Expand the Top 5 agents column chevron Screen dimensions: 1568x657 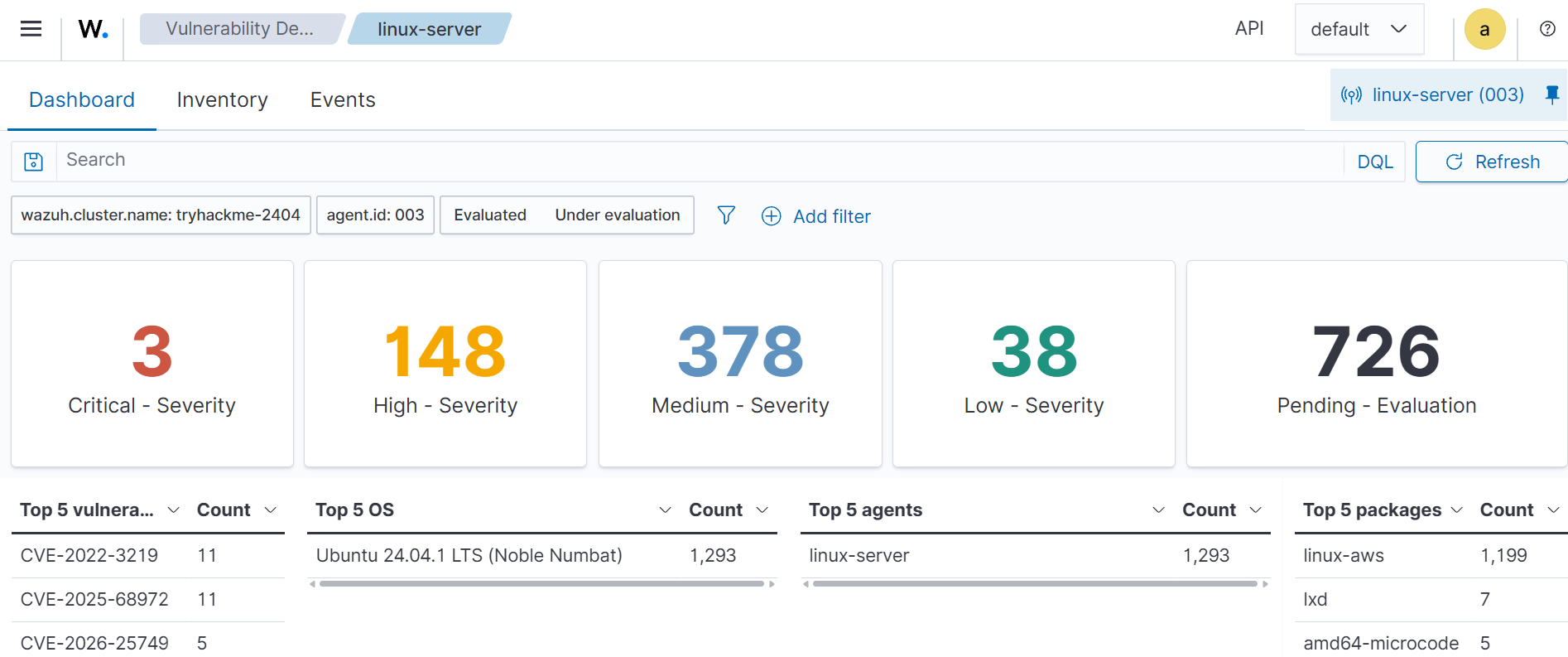(x=1158, y=510)
